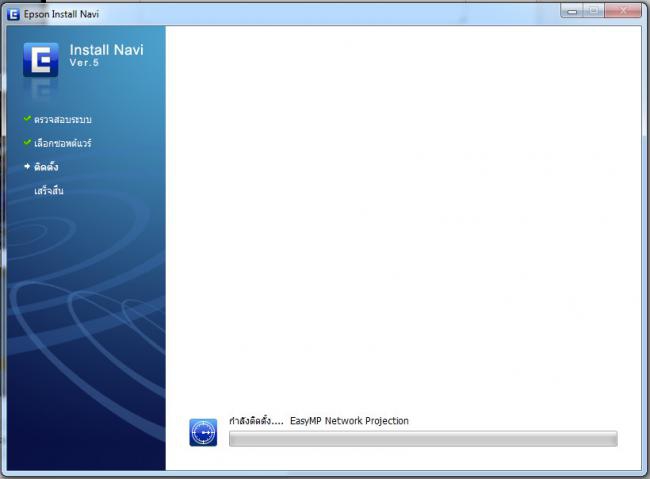Select the ตรวจสอบระบบ step
650x479 pixels.
point(63,119)
